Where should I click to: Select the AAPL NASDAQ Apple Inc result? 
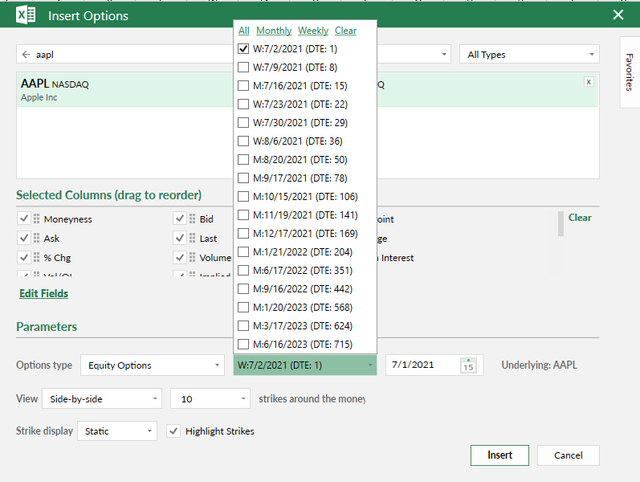coord(125,90)
